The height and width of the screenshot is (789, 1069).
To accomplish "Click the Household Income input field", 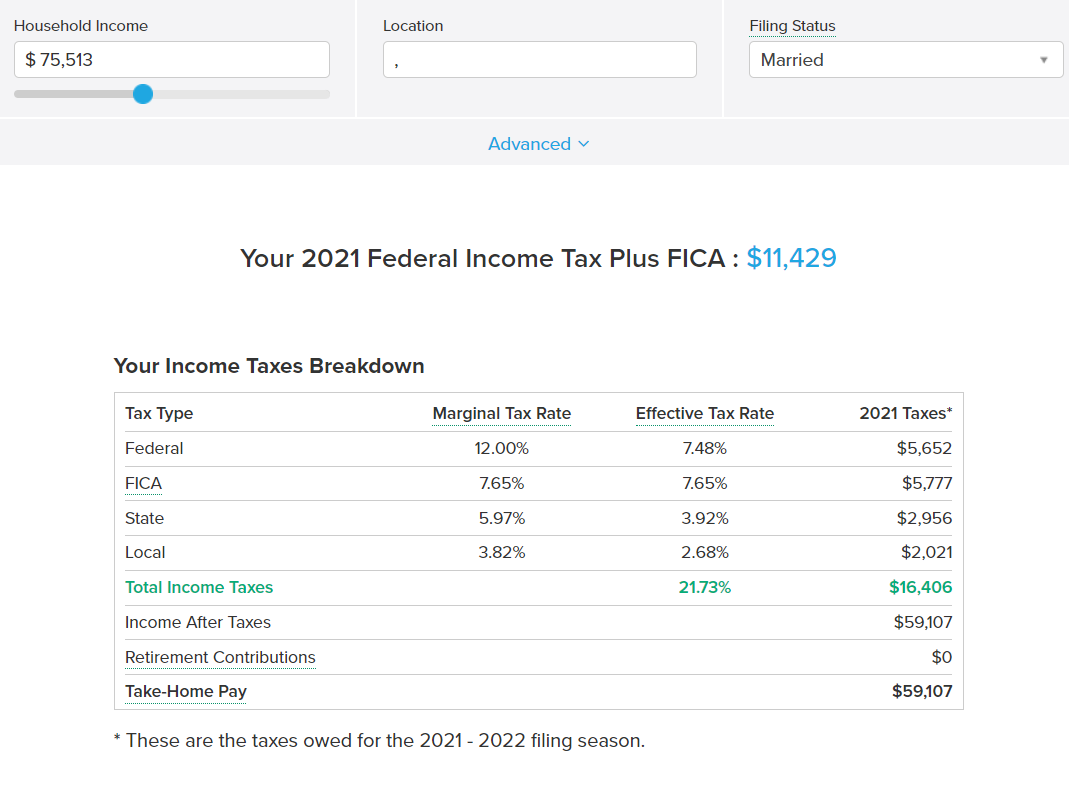I will point(171,60).
